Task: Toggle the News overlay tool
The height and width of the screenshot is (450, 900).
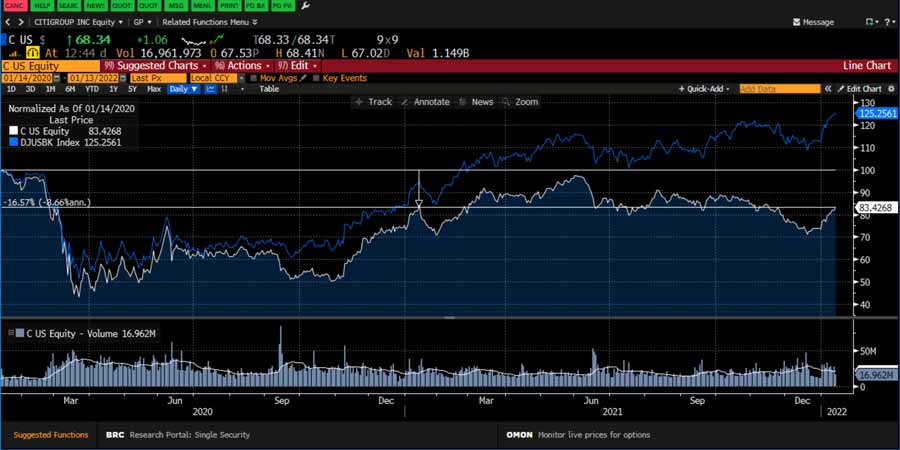Action: click(476, 102)
